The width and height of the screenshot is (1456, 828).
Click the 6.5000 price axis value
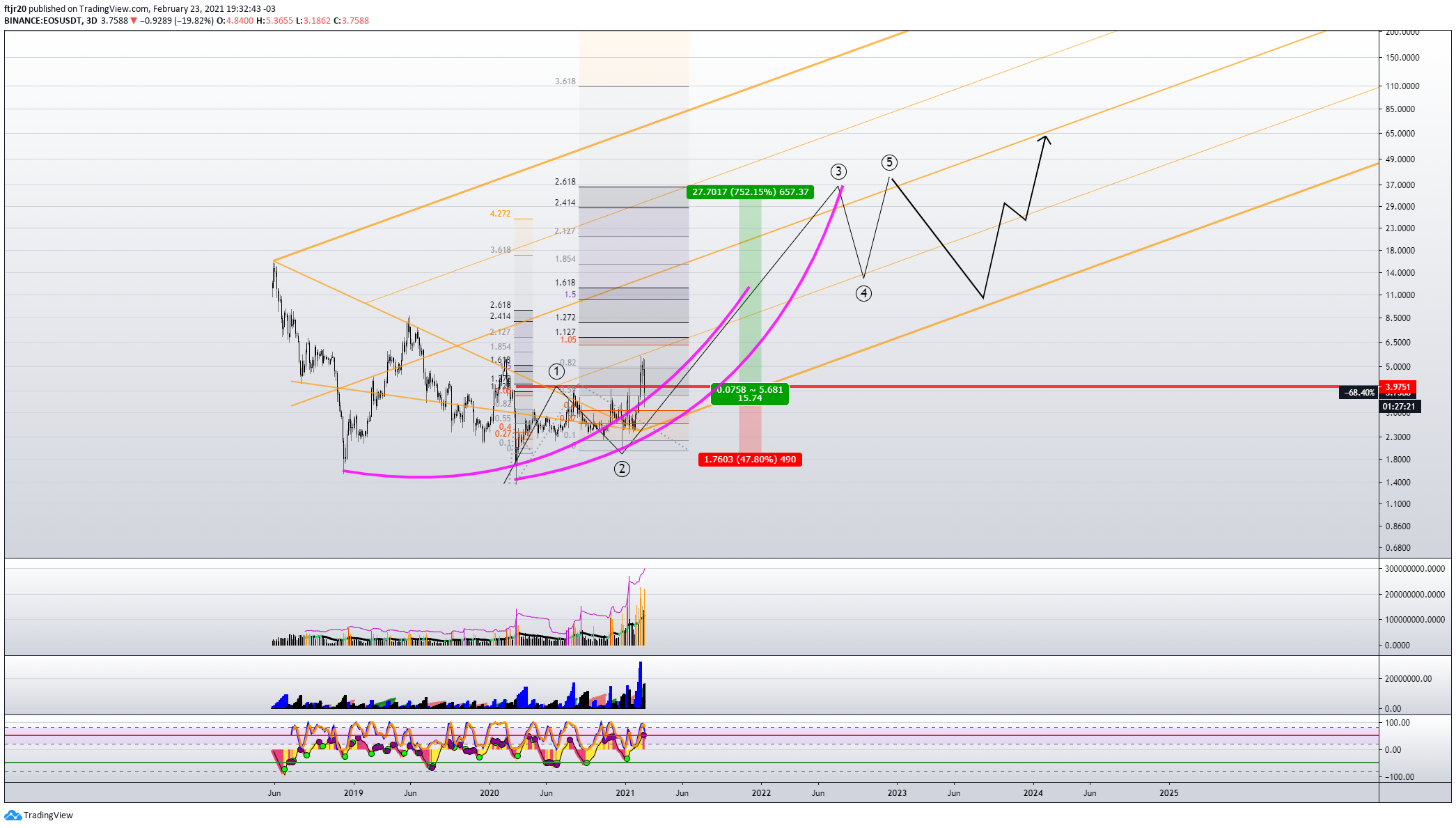pyautogui.click(x=1398, y=343)
